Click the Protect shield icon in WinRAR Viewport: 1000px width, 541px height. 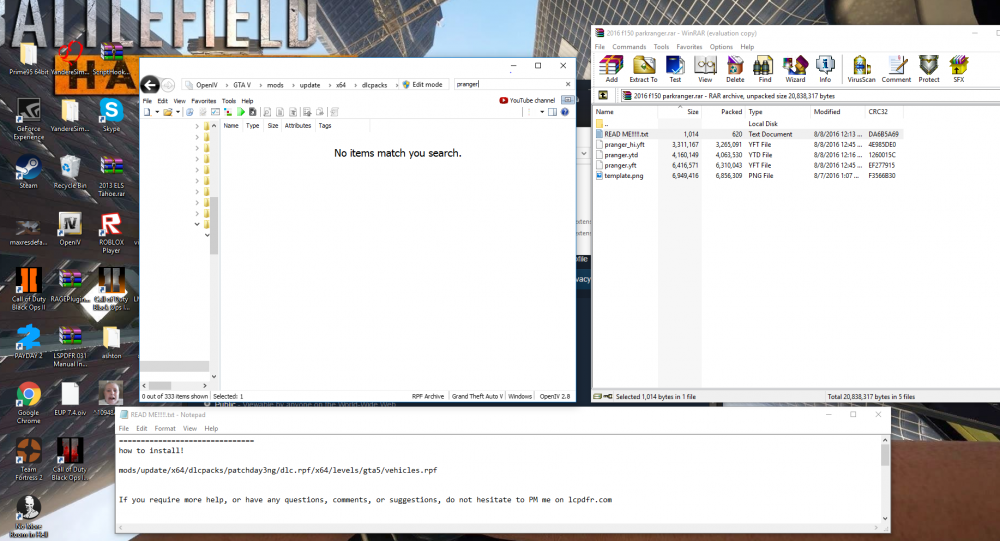[929, 69]
